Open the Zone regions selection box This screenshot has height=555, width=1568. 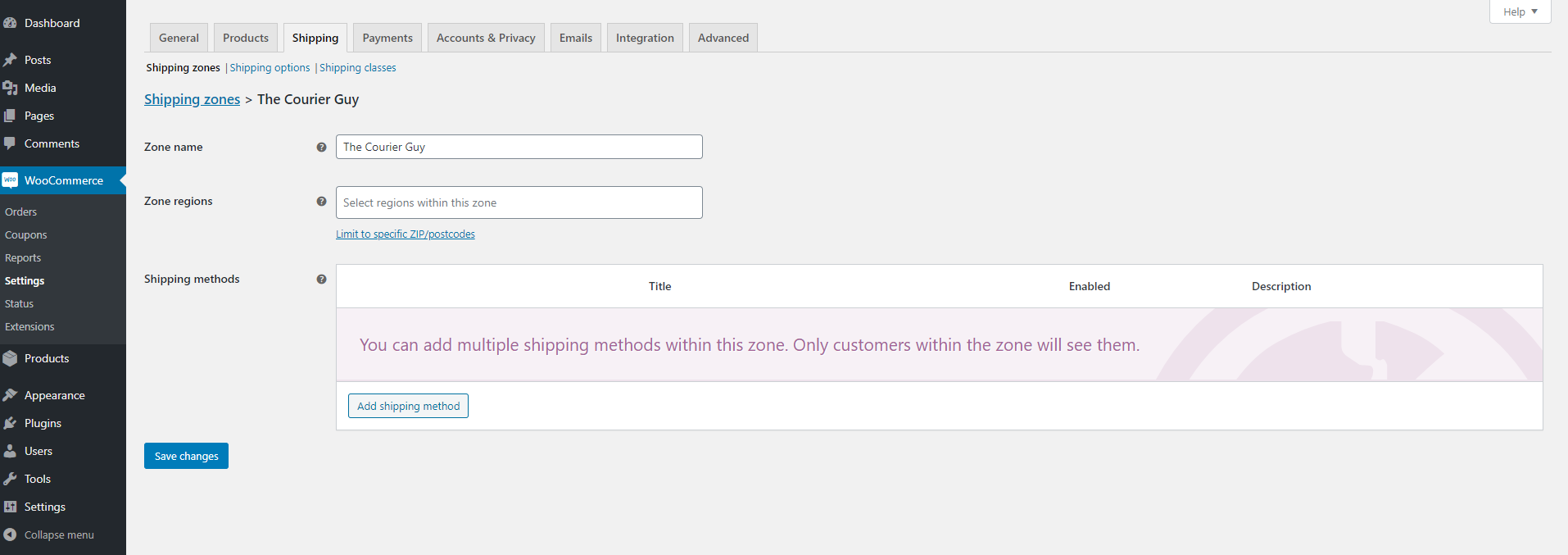click(519, 202)
